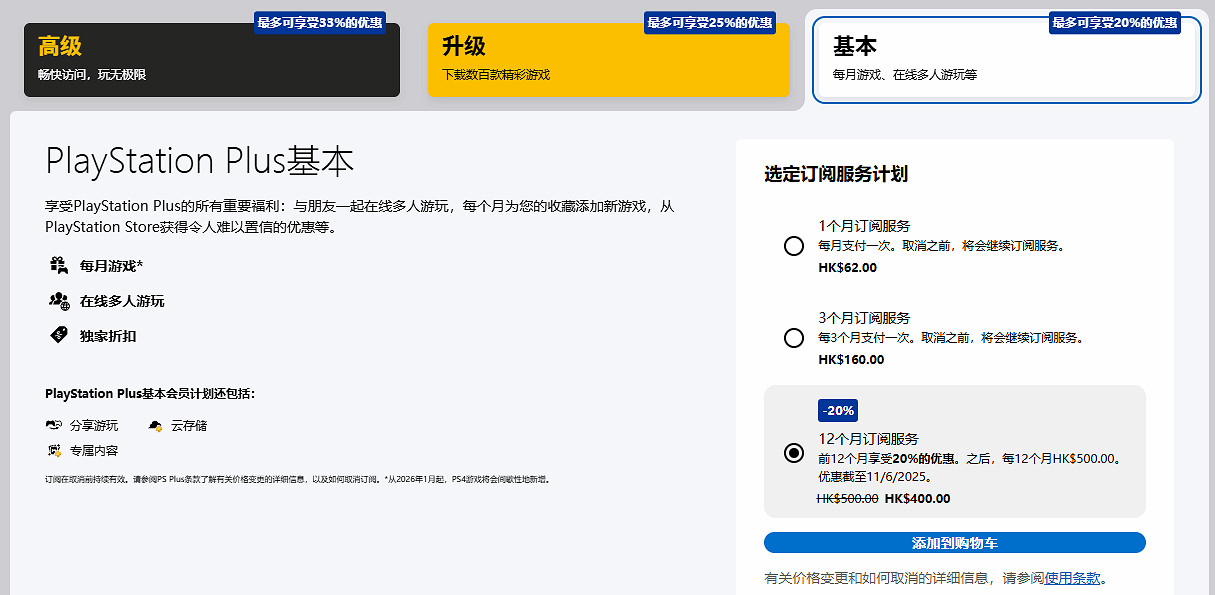1215x595 pixels.
Task: Click the exclusive content icon beside 专属内容
Action: tap(56, 449)
